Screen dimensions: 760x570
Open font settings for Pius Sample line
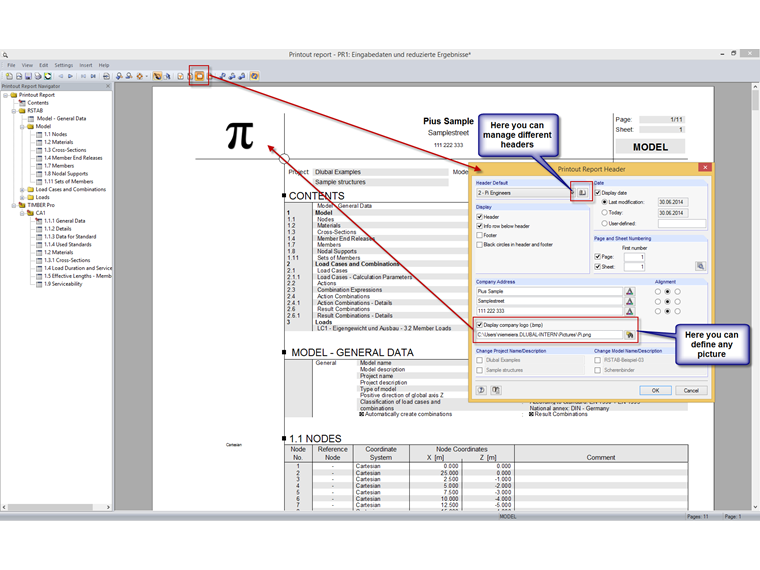[x=629, y=291]
